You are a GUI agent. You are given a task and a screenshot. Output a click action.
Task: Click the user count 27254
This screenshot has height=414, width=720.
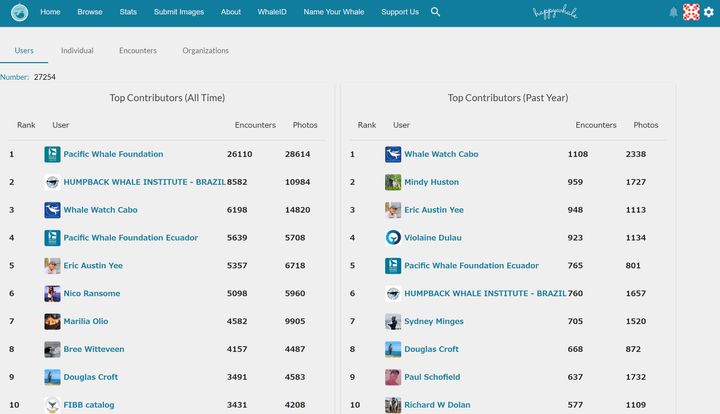[x=45, y=77]
